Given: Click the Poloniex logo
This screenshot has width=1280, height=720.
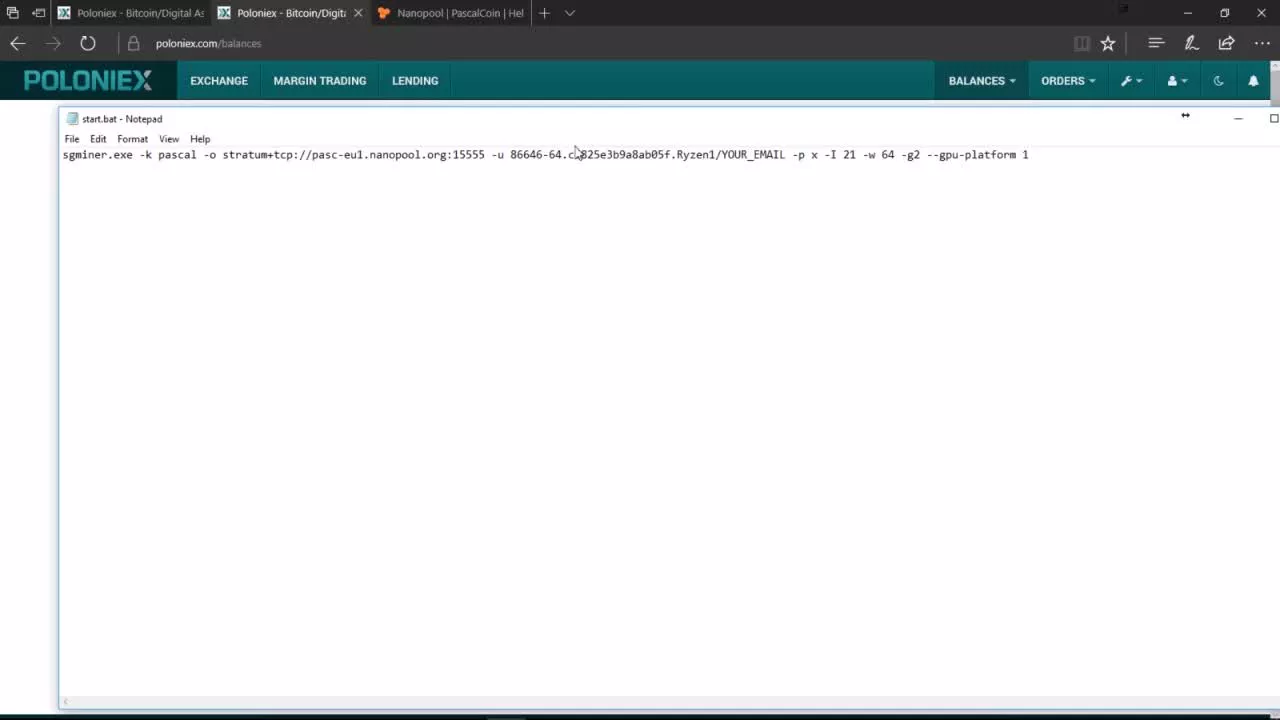Looking at the screenshot, I should click(88, 80).
